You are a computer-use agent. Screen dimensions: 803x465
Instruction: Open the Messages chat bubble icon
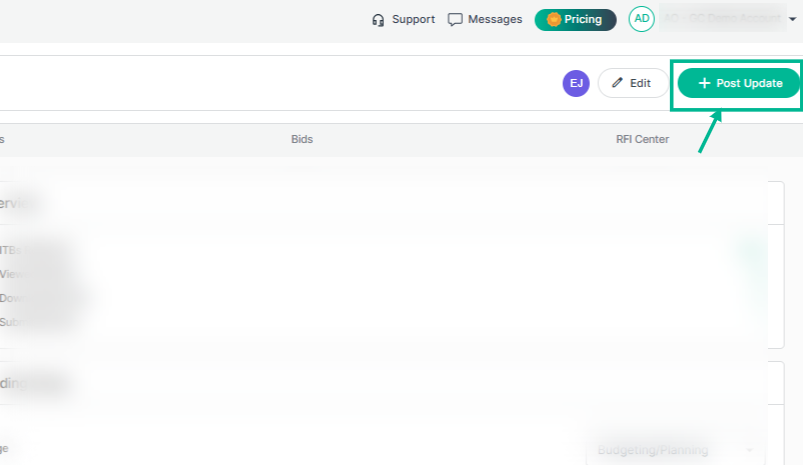coord(455,19)
